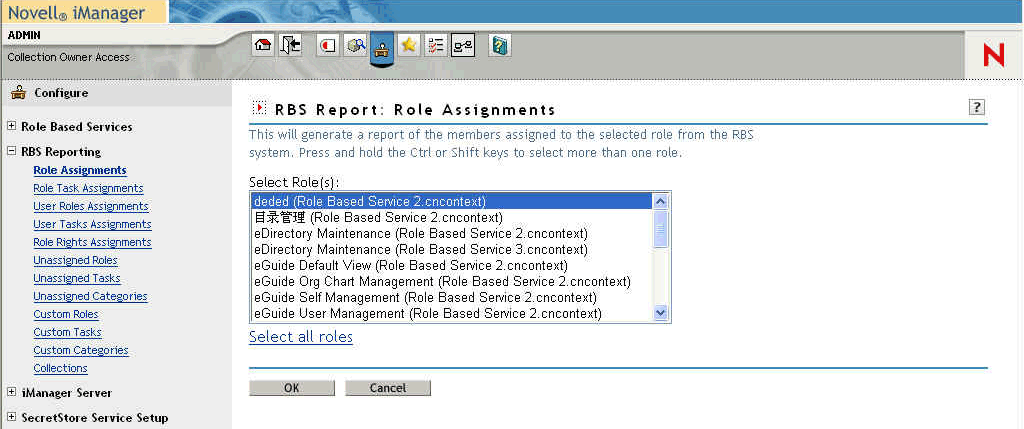Click the Monitor network icon
Screen dimensions: 1024x429
pyautogui.click(x=462, y=45)
